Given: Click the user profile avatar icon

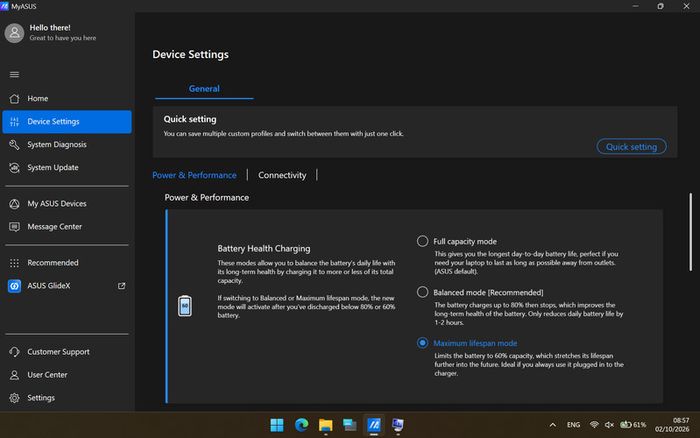Looking at the screenshot, I should coord(14,33).
